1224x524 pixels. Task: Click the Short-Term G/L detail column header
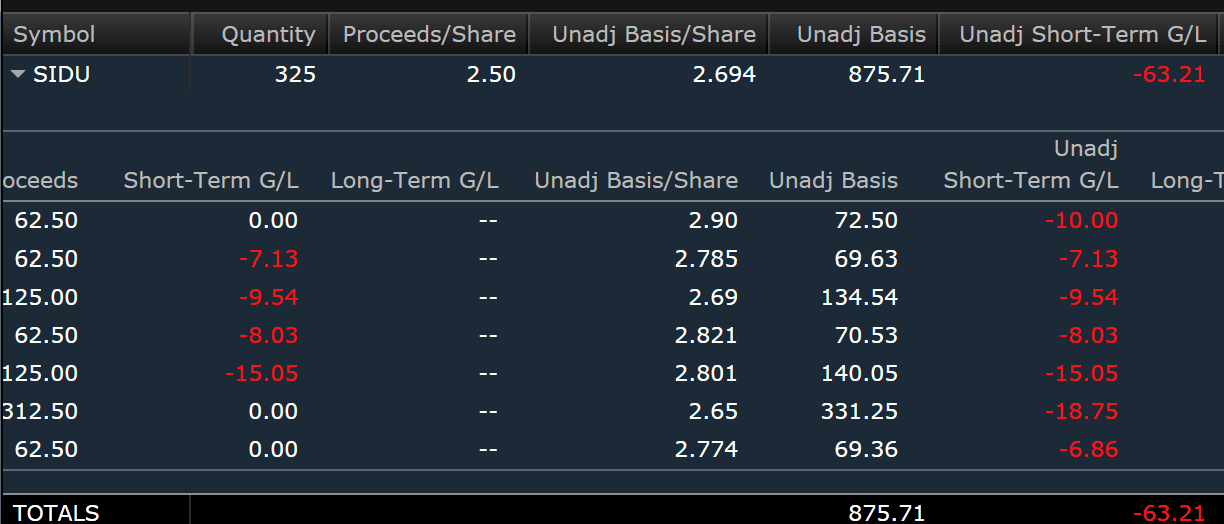[x=210, y=181]
